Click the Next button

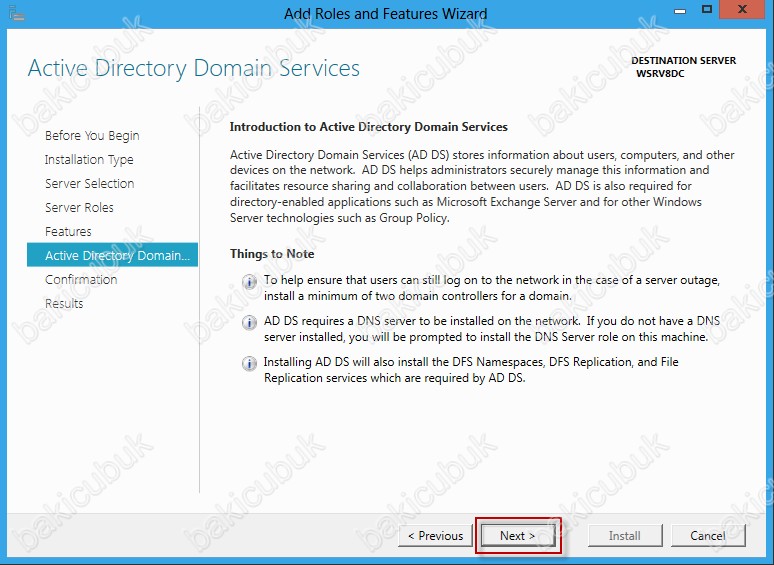[x=518, y=535]
